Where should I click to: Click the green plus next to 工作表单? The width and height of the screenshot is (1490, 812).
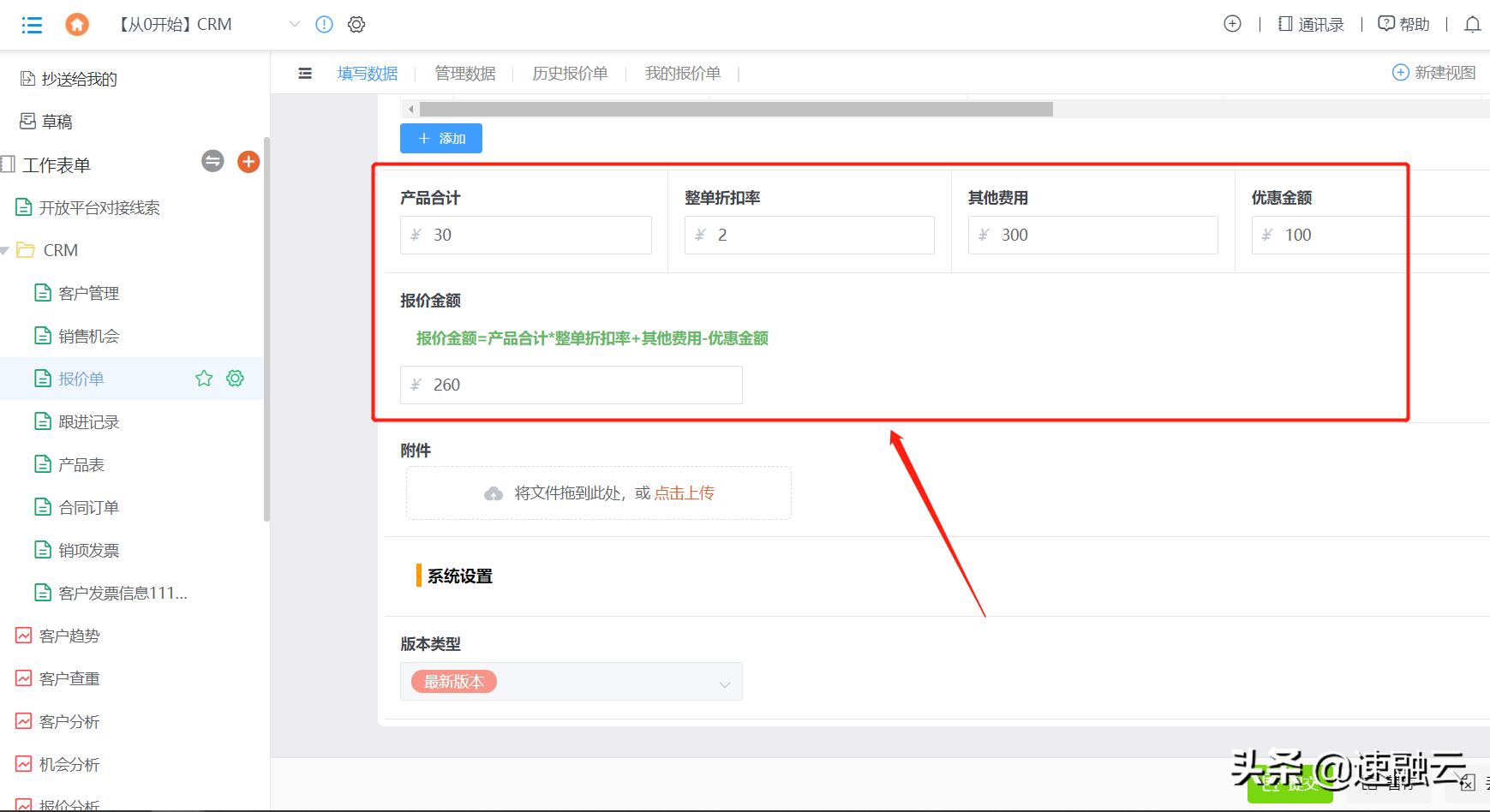[x=248, y=161]
